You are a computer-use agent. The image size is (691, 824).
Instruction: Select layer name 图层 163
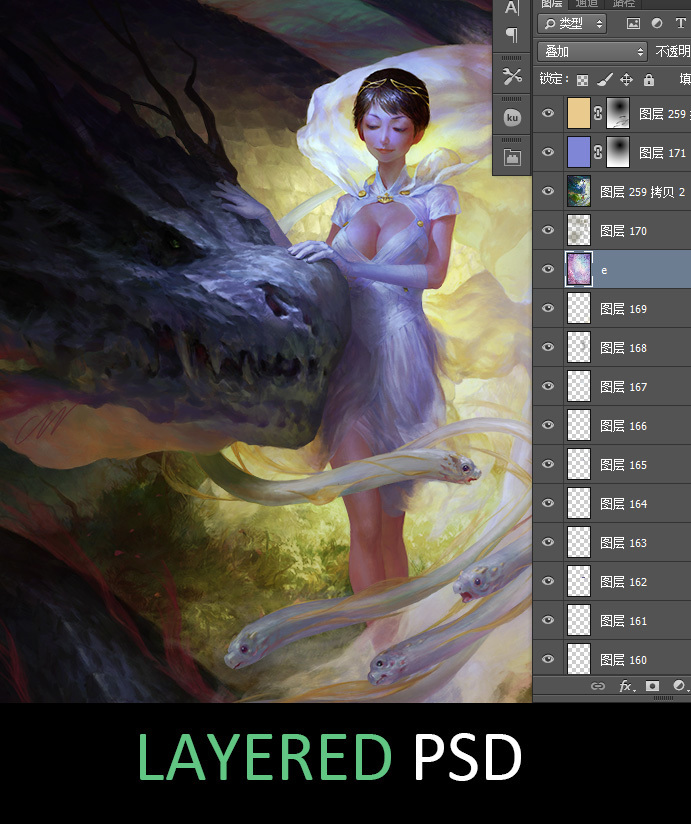coord(623,543)
